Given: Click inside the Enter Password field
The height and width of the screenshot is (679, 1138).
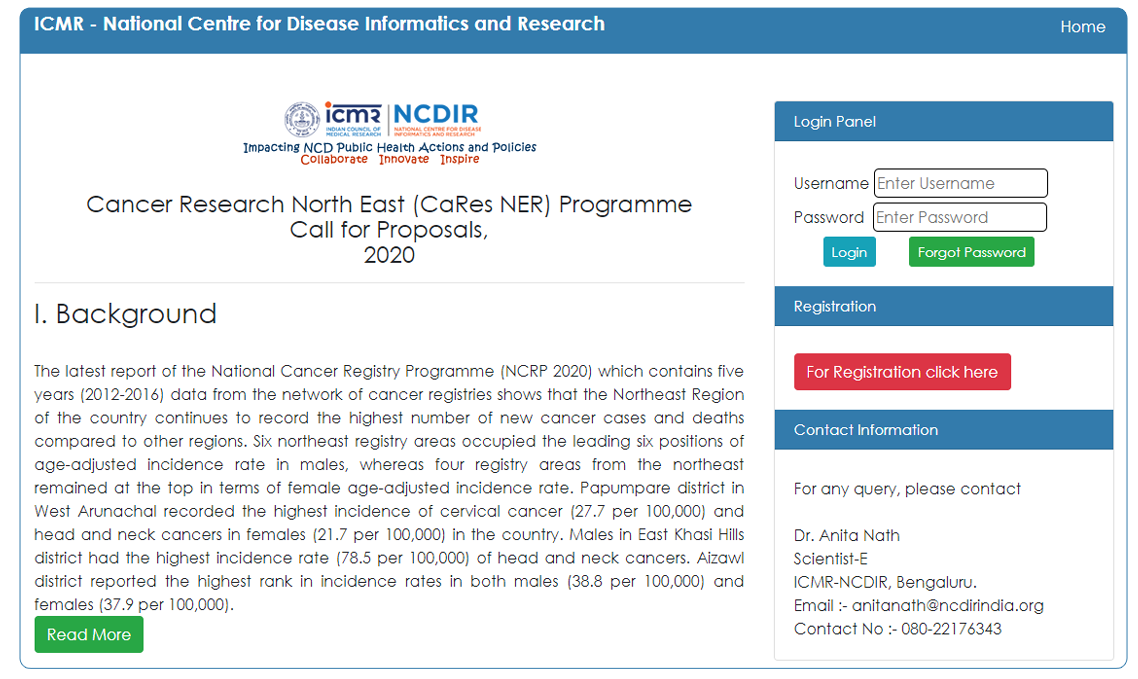Looking at the screenshot, I should coord(960,217).
